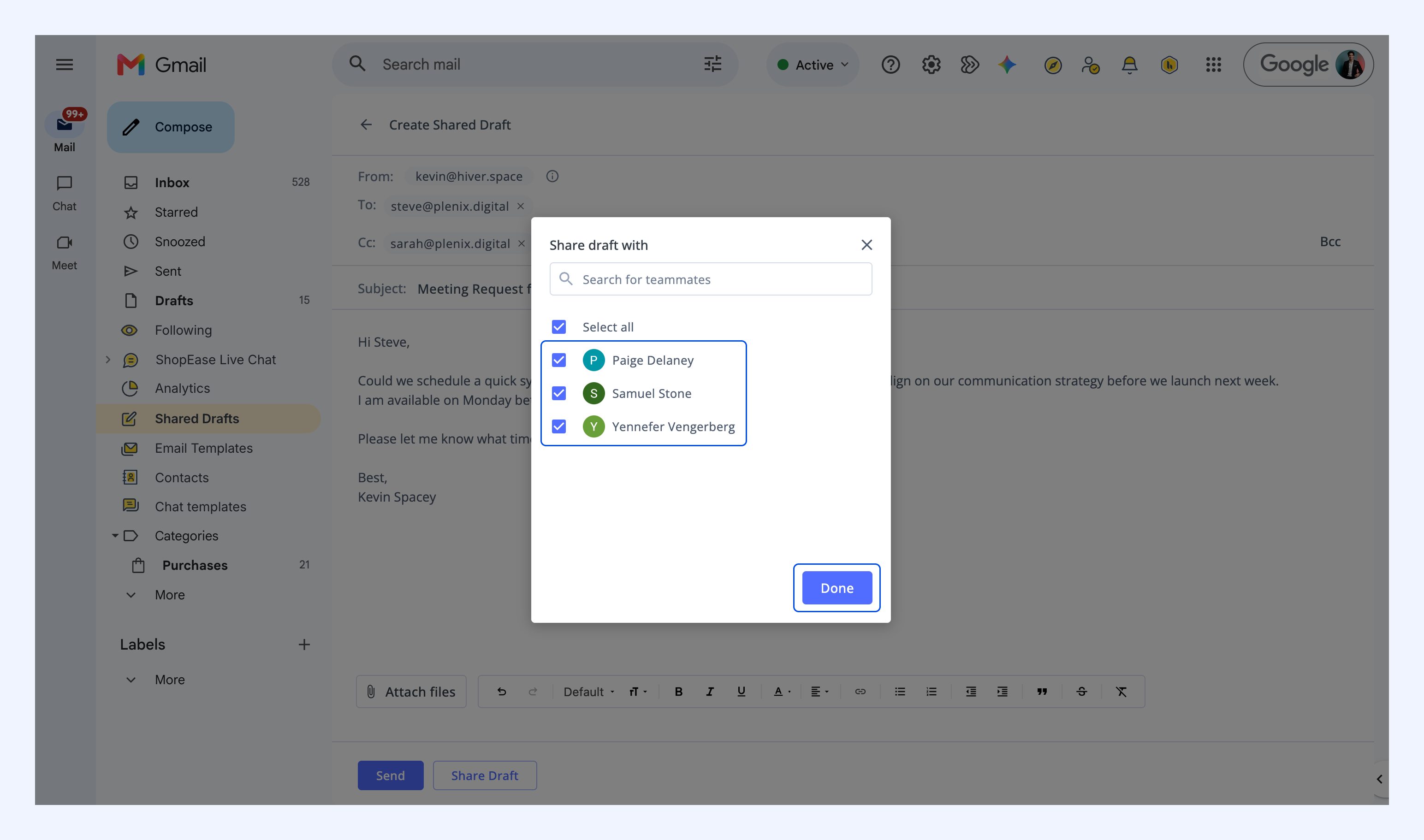This screenshot has height=840, width=1424.
Task: Click the info icon beside From address
Action: [552, 177]
